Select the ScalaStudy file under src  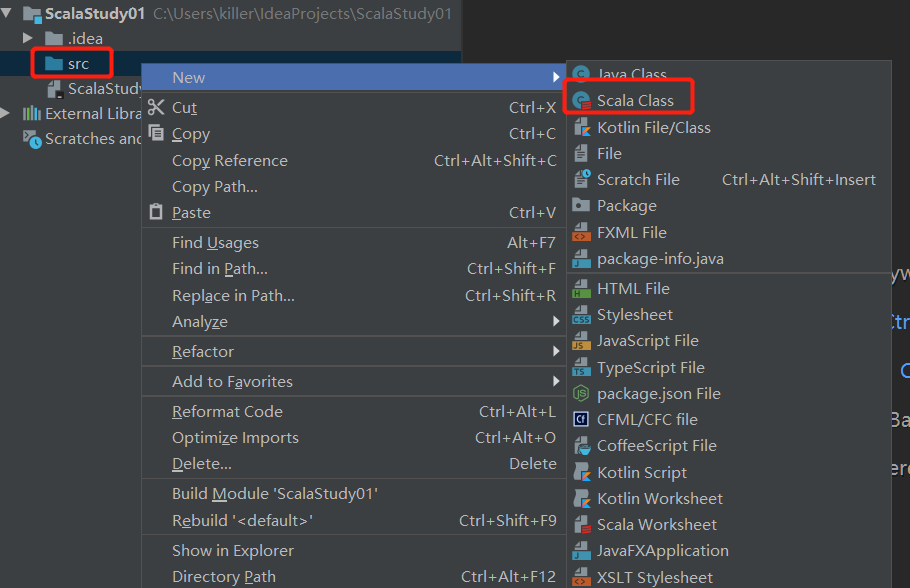pos(104,89)
